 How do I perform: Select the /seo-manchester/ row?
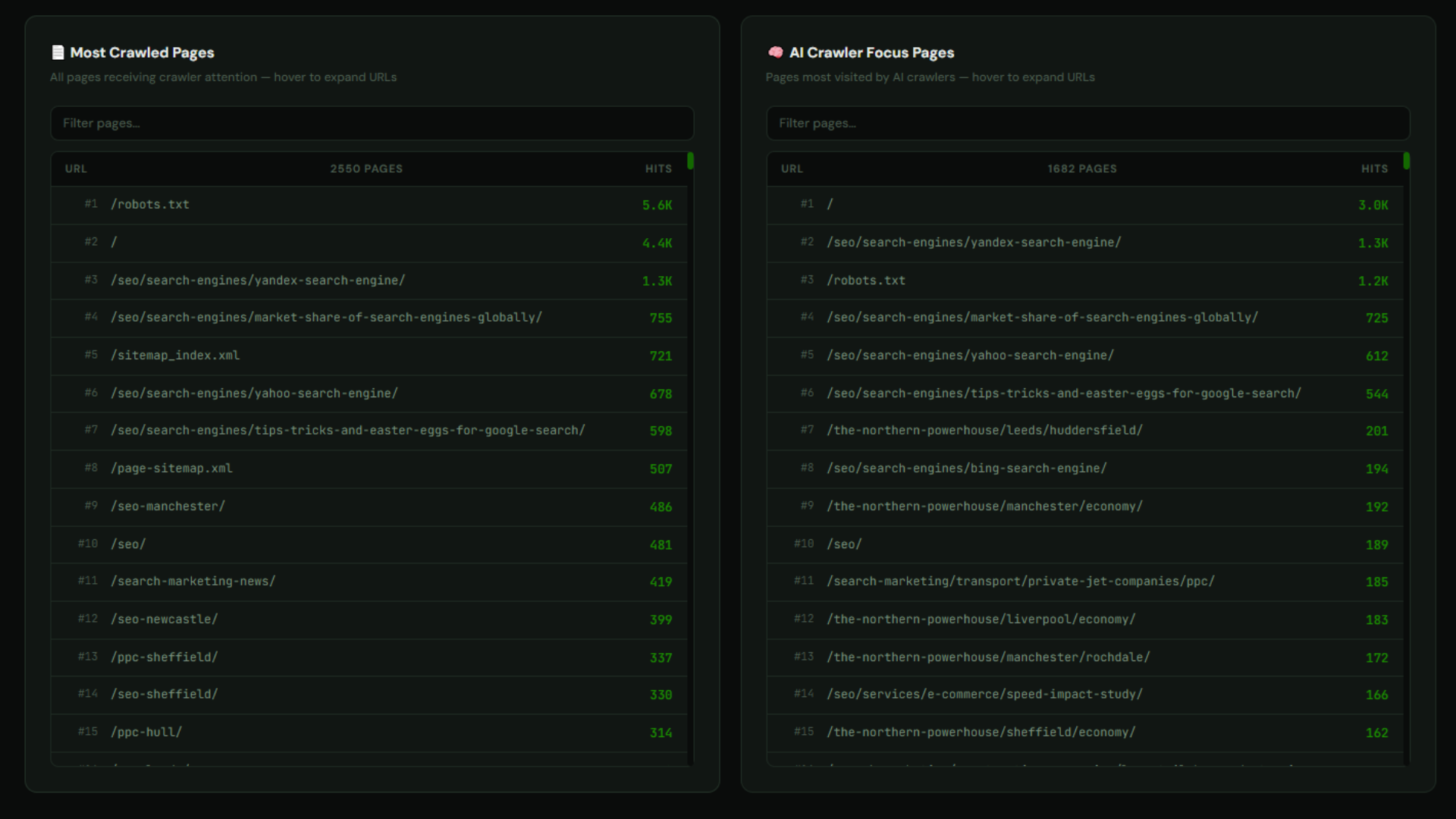(369, 507)
